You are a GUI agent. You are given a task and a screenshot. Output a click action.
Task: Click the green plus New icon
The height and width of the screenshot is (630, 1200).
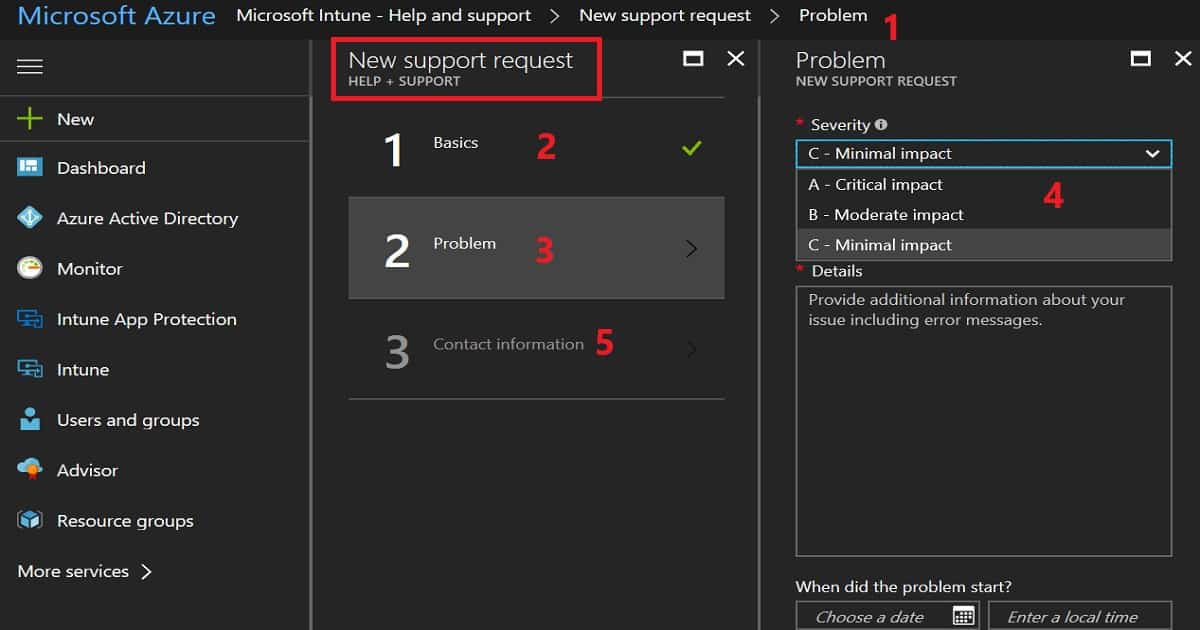coord(30,119)
